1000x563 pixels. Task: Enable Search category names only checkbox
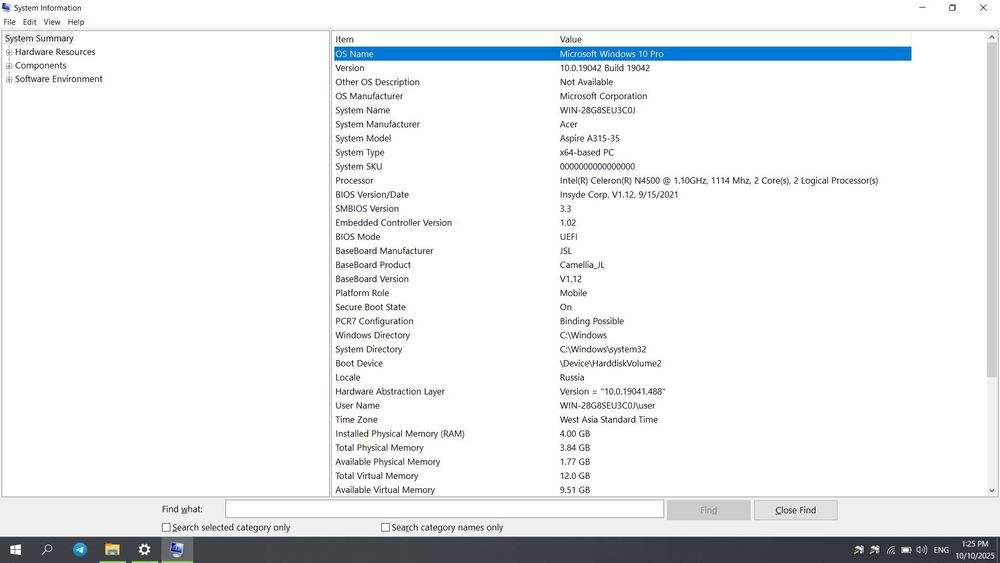coord(385,527)
